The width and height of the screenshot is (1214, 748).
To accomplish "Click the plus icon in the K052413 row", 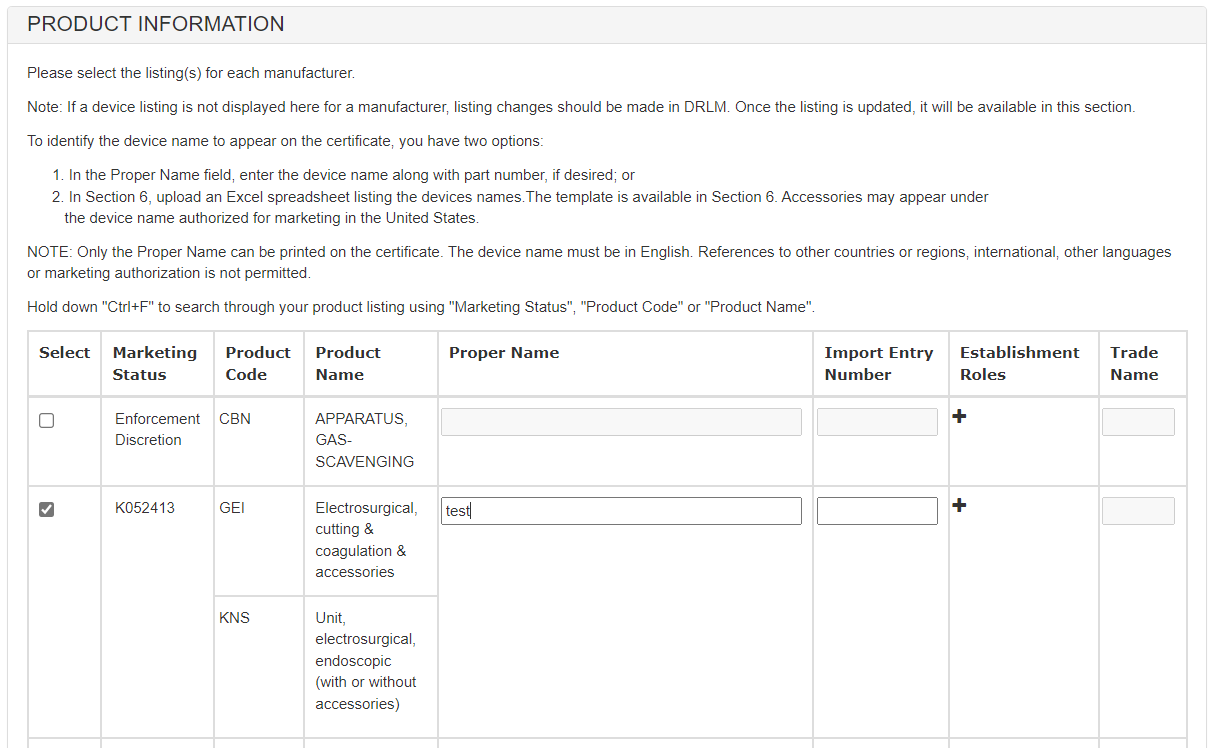I will click(x=959, y=505).
